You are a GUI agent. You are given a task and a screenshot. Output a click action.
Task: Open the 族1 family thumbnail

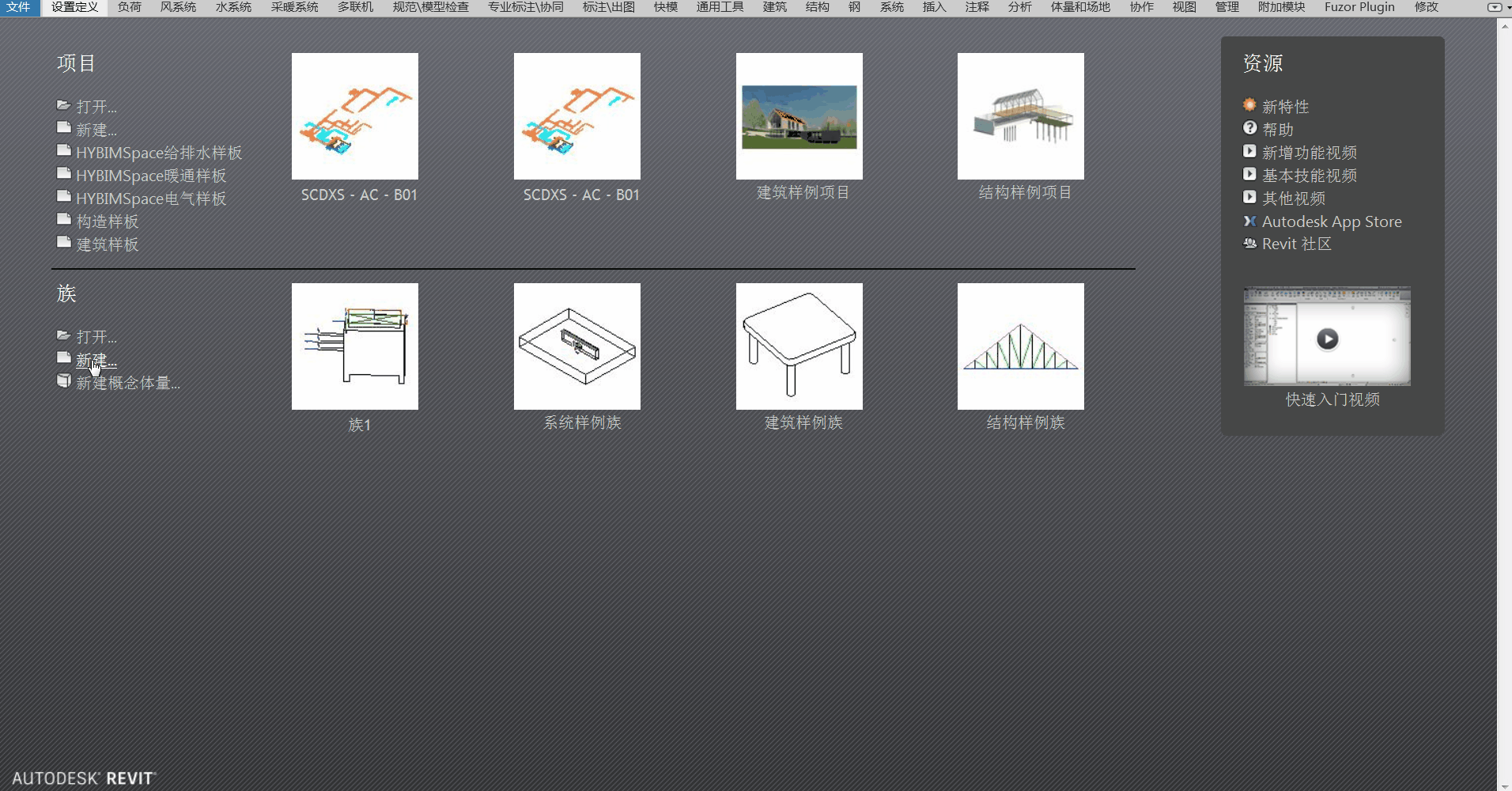tap(355, 346)
